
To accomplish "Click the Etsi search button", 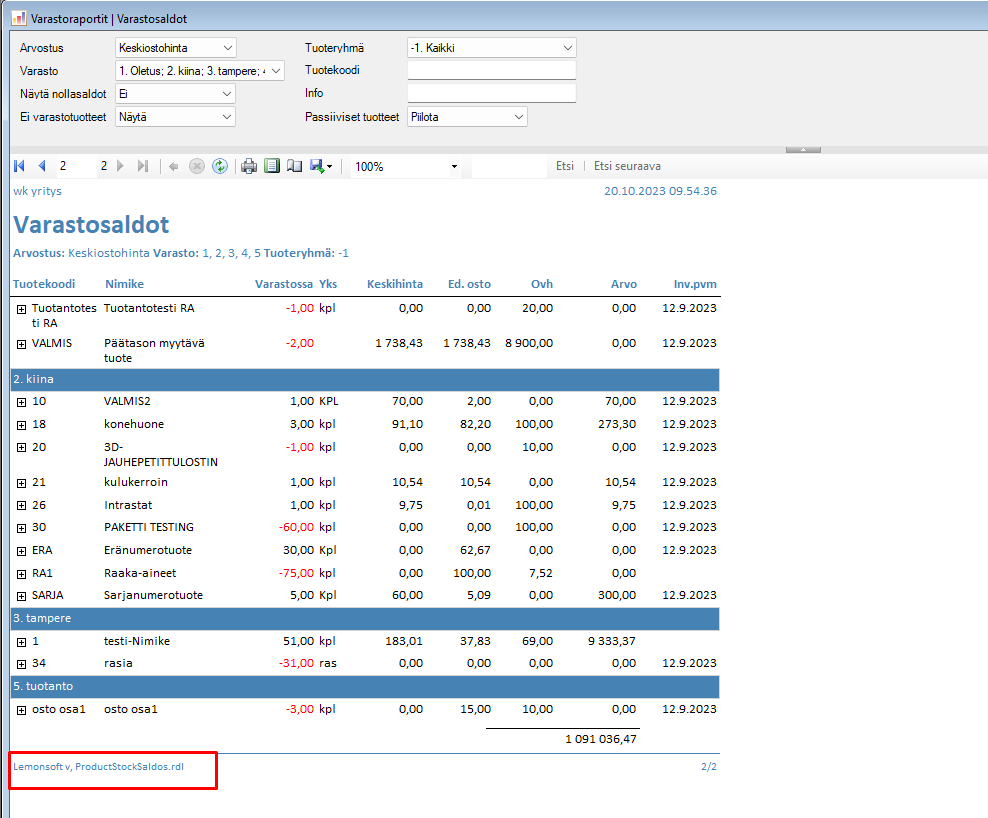I will pos(565,166).
